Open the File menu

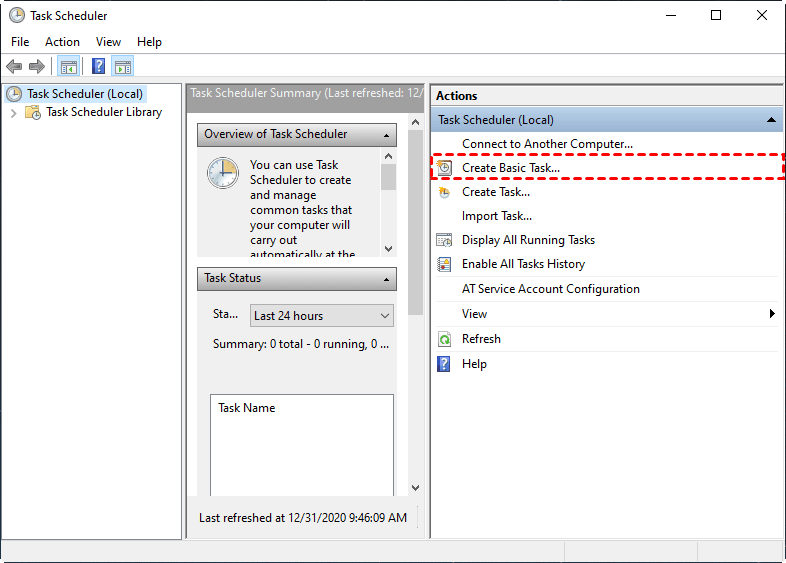pyautogui.click(x=21, y=42)
